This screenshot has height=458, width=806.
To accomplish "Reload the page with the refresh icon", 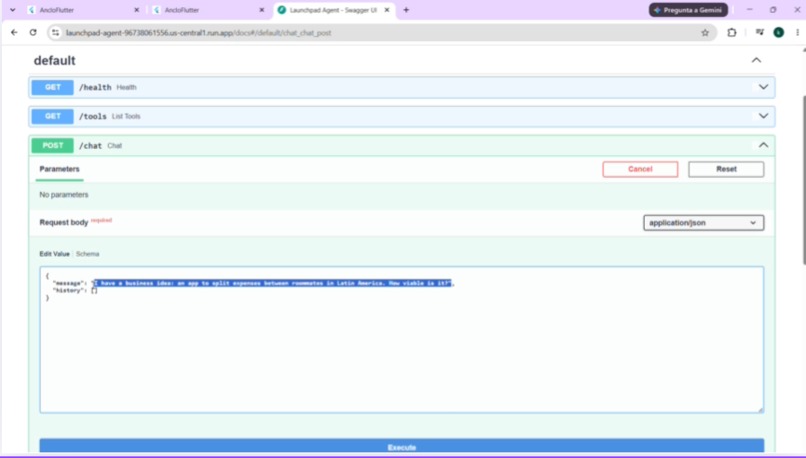I will (33, 32).
